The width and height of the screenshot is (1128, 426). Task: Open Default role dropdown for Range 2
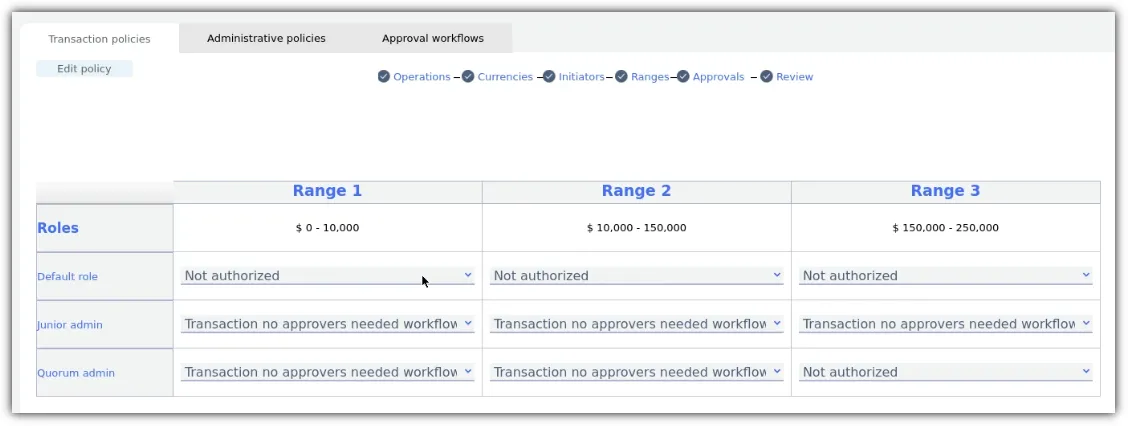point(637,276)
